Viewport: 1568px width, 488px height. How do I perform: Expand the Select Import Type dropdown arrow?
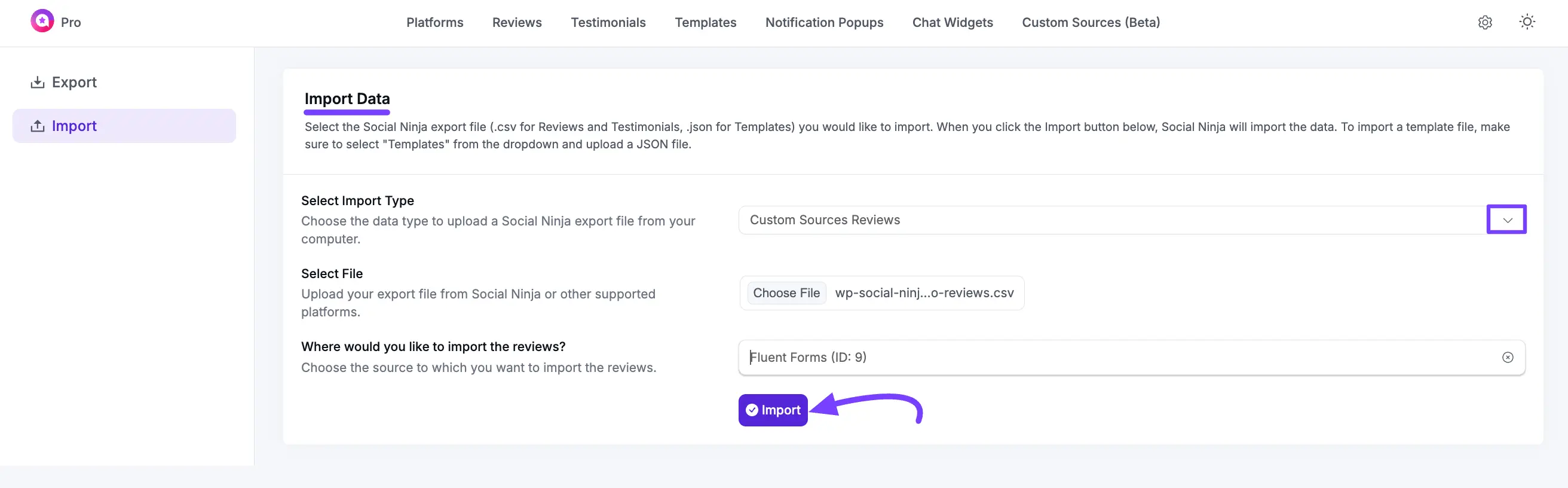click(x=1506, y=220)
